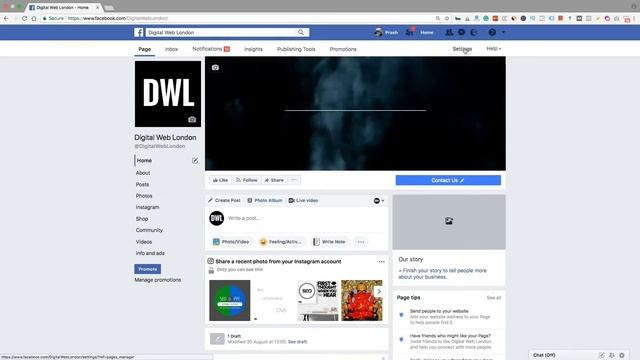Click the browser Home icon

[x=34, y=18]
